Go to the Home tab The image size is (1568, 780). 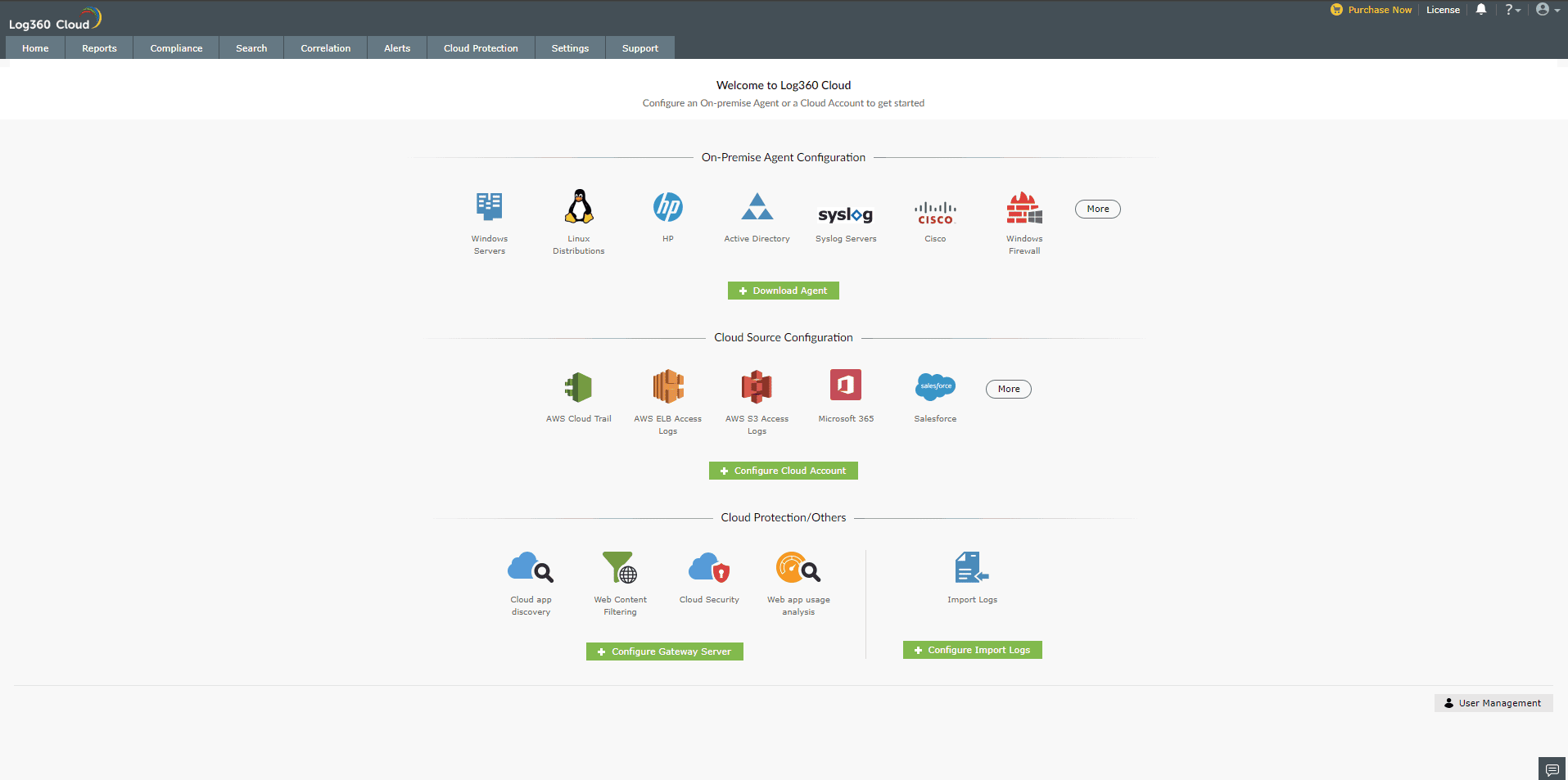click(x=35, y=48)
